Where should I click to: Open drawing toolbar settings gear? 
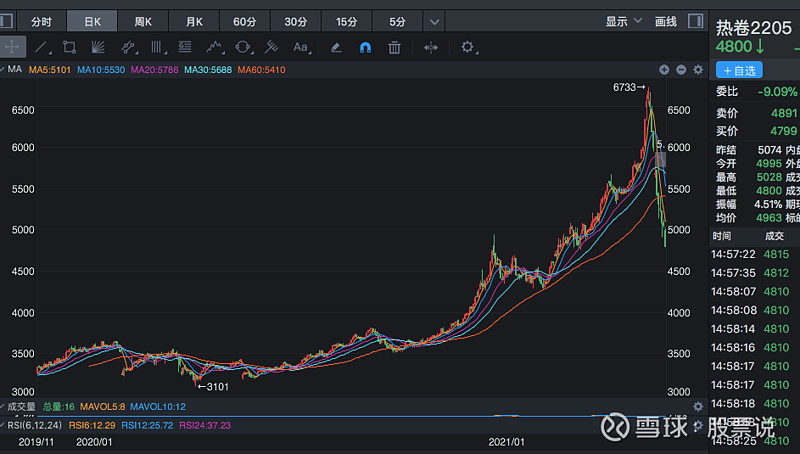(x=468, y=47)
